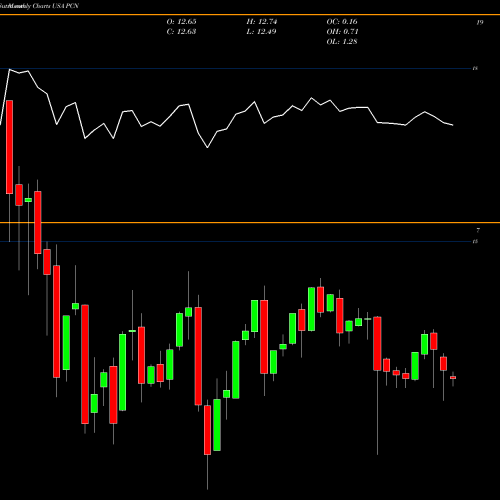Select the 'OH: 0.71' readout
Screen dimensions: 500x500
tap(342, 32)
